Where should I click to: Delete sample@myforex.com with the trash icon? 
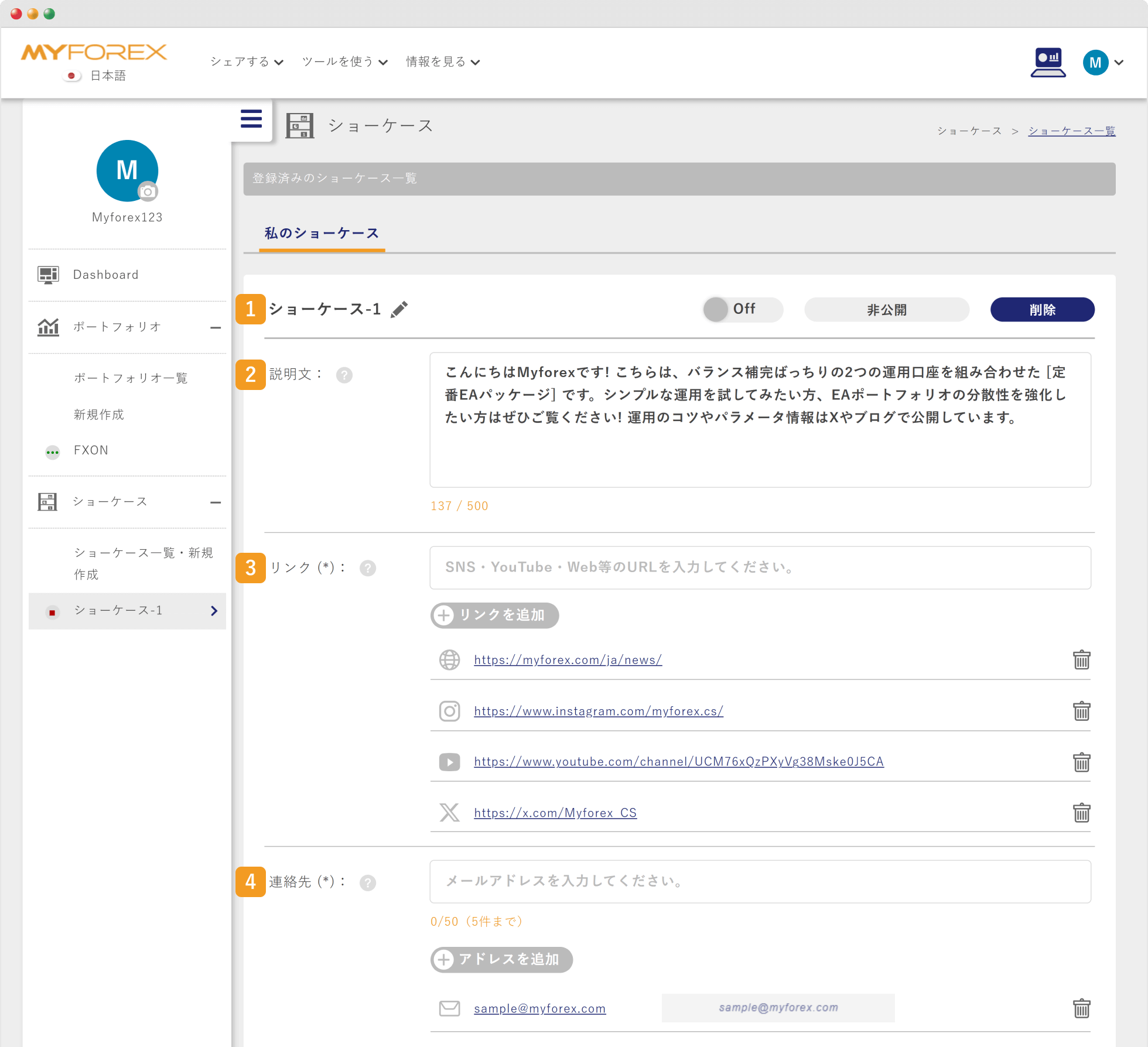tap(1081, 1008)
